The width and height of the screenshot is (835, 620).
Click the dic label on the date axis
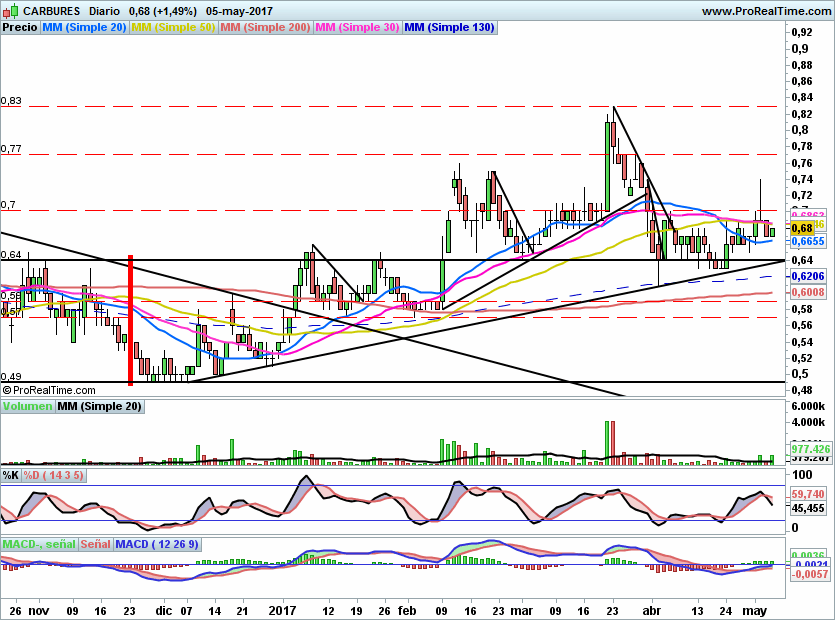tap(163, 610)
